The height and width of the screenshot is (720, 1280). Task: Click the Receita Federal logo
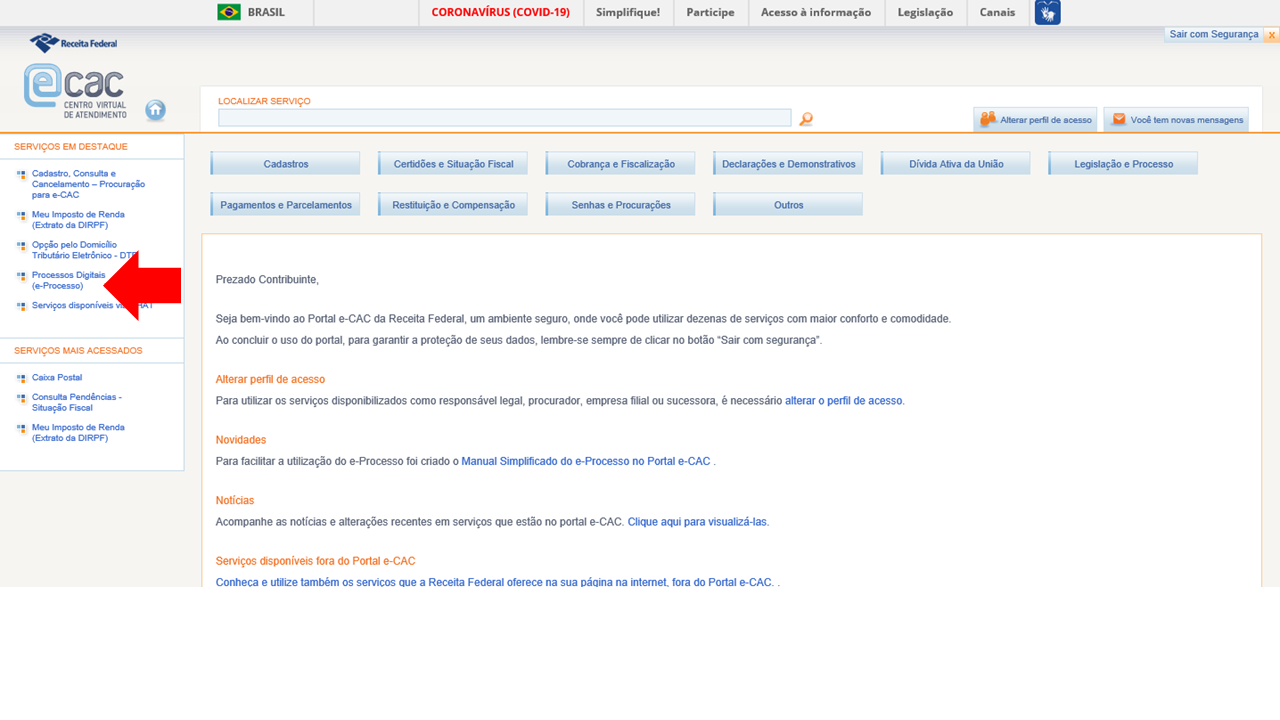[x=74, y=43]
